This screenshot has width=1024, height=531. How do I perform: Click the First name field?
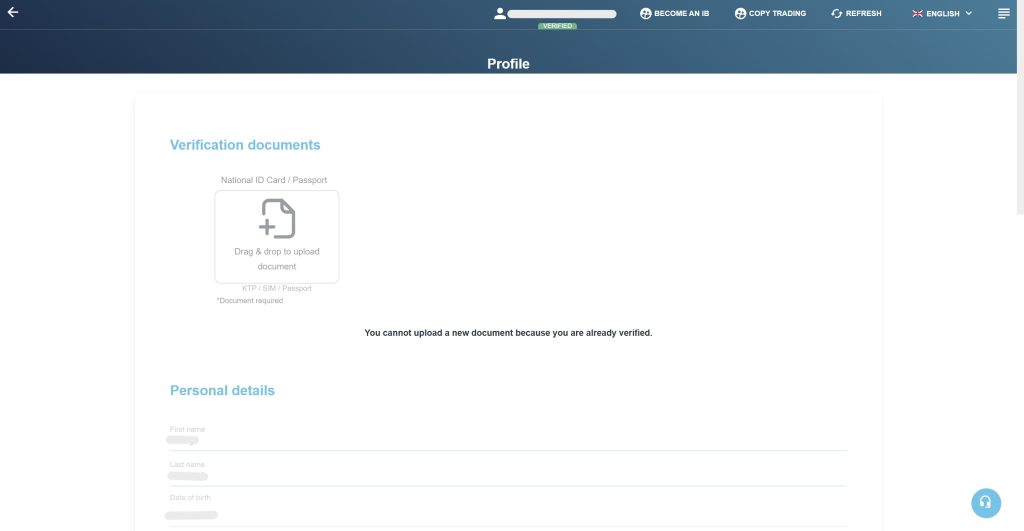[x=508, y=440]
